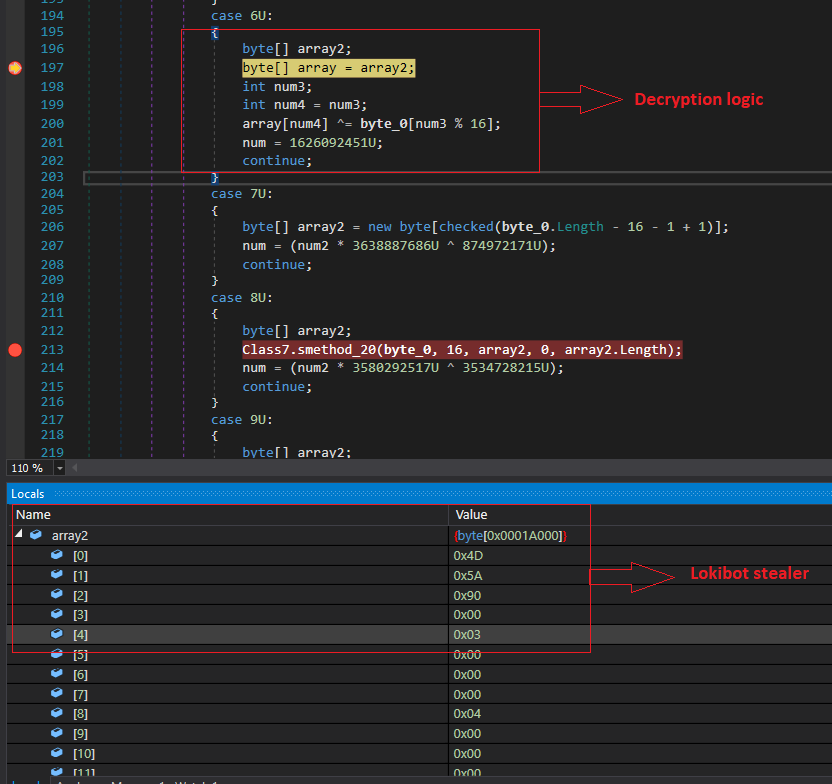
Task: Click 'case 8U:' on line 210
Action: (241, 298)
